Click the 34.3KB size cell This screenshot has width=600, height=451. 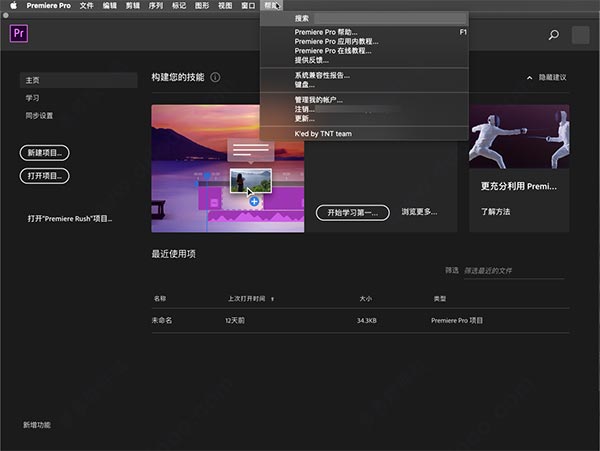pyautogui.click(x=367, y=321)
